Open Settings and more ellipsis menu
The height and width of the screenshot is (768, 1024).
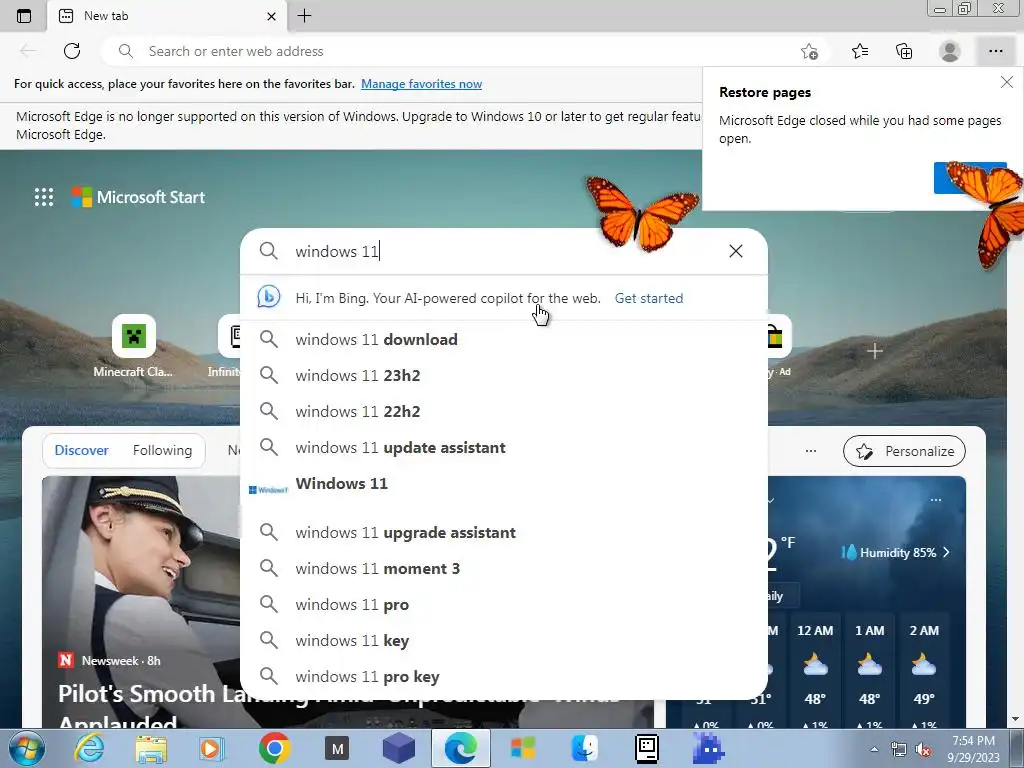point(995,51)
